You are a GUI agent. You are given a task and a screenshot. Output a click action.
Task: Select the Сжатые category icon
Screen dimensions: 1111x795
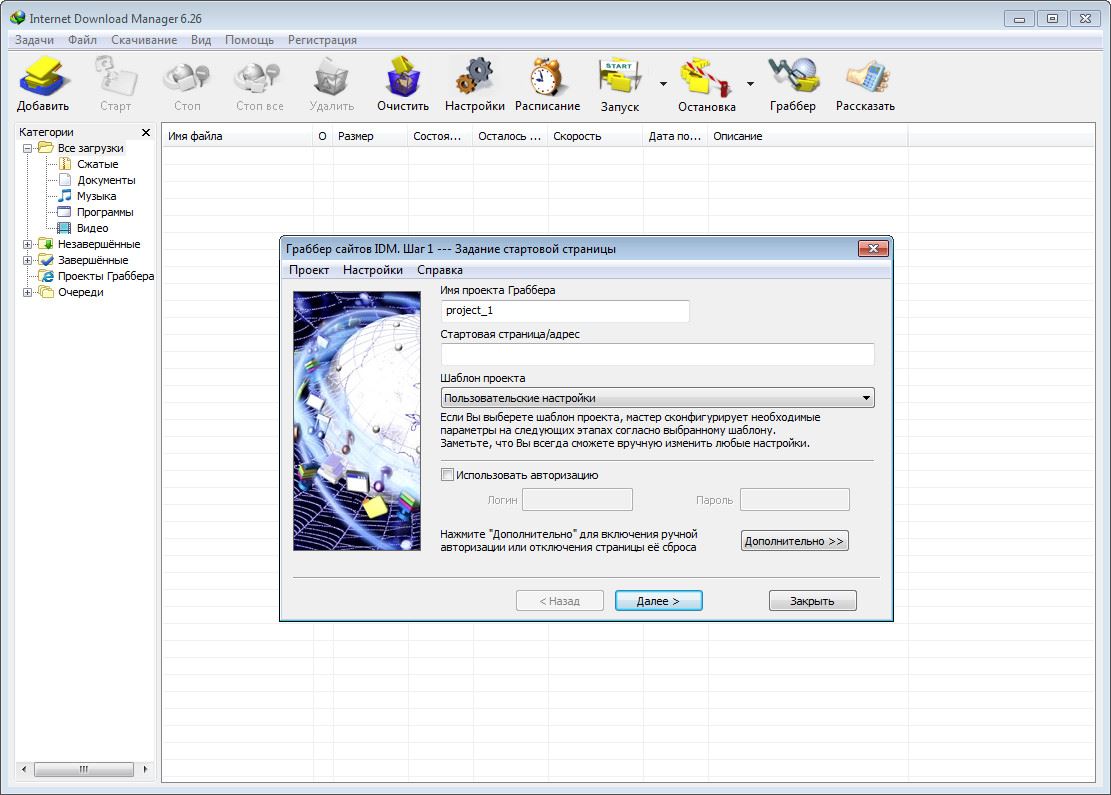(65, 164)
